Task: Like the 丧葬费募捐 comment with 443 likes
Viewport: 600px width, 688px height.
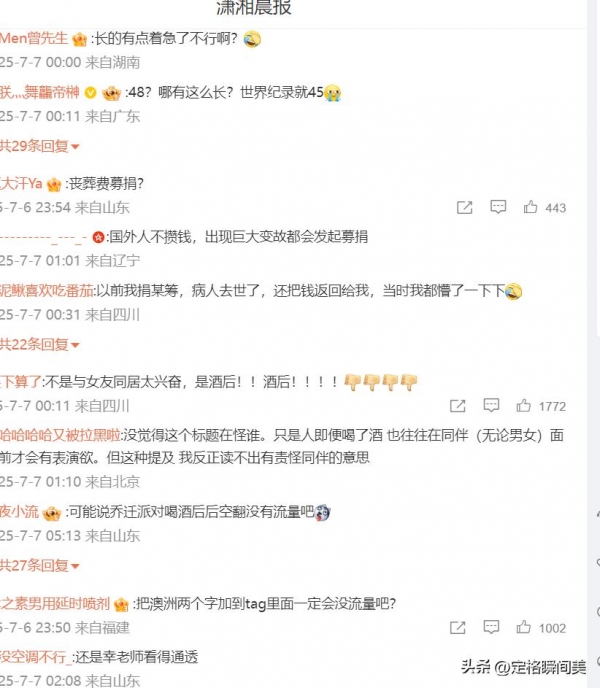Action: point(530,207)
